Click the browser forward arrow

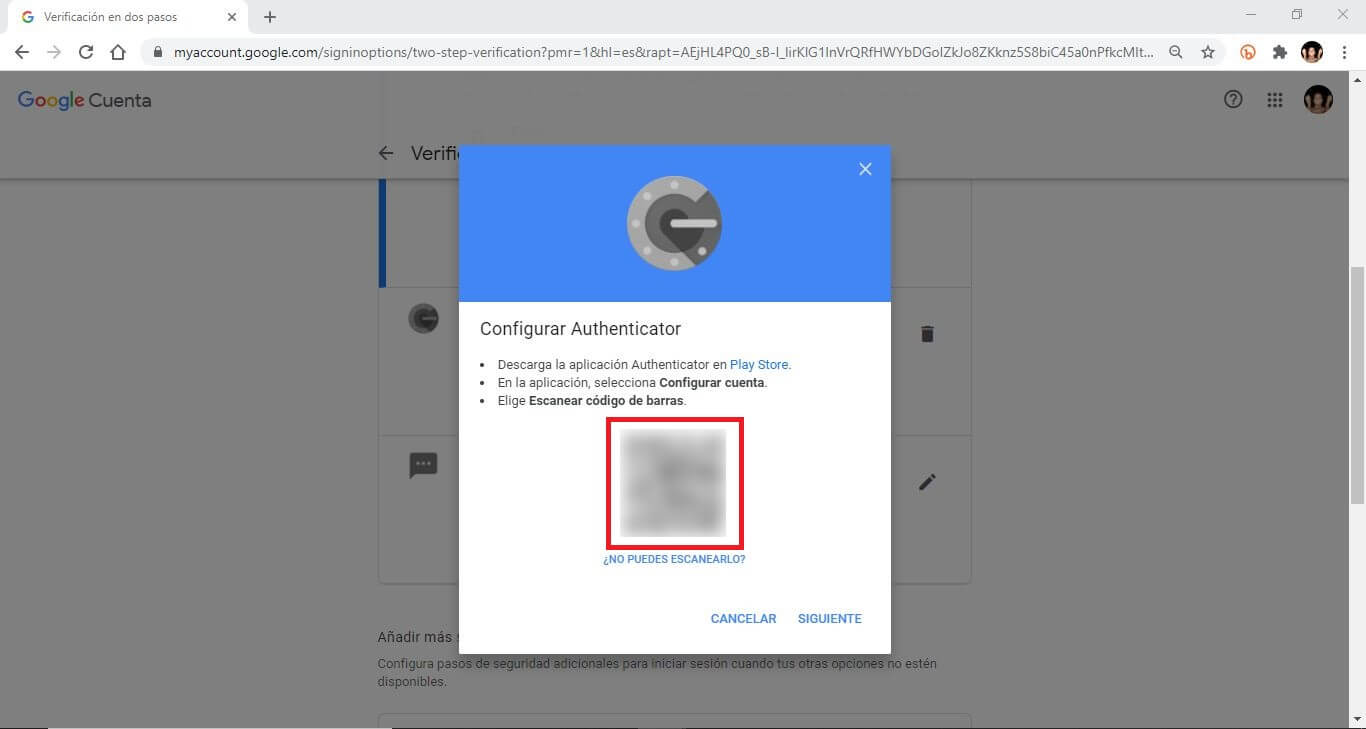(x=54, y=52)
